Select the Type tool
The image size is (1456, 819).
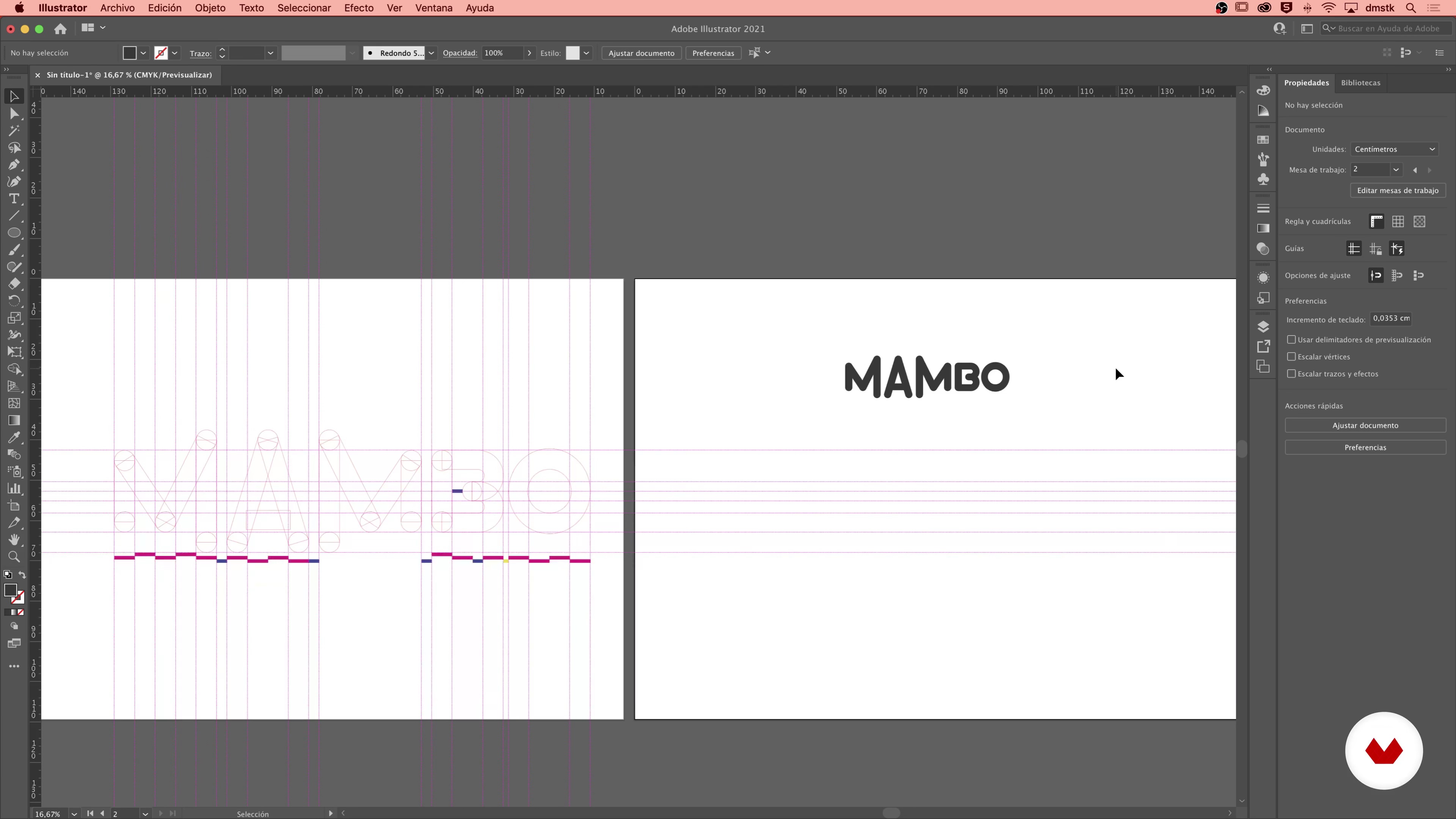(14, 198)
